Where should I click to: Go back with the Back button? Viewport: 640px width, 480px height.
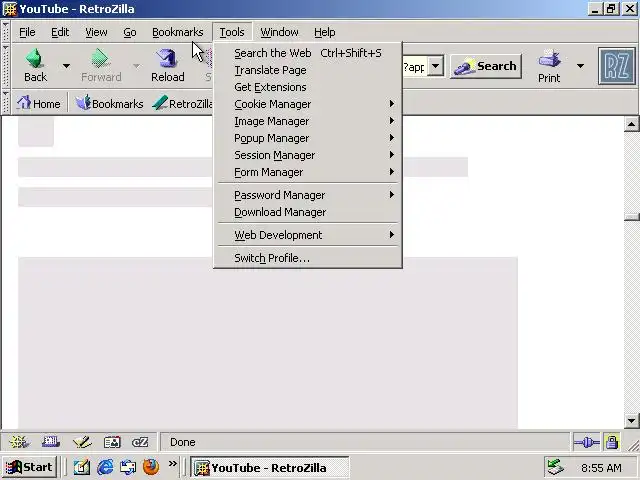click(x=35, y=65)
